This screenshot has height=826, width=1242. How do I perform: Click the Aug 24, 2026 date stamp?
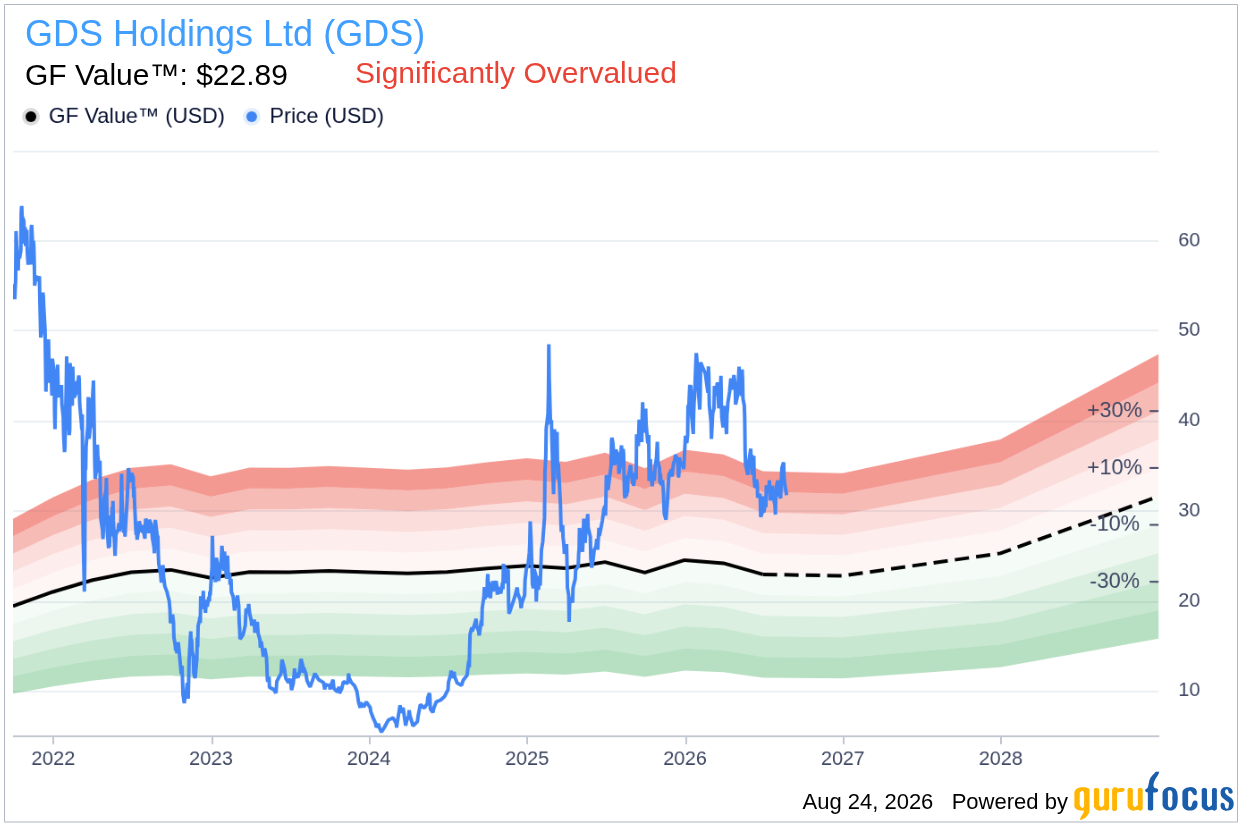[867, 802]
